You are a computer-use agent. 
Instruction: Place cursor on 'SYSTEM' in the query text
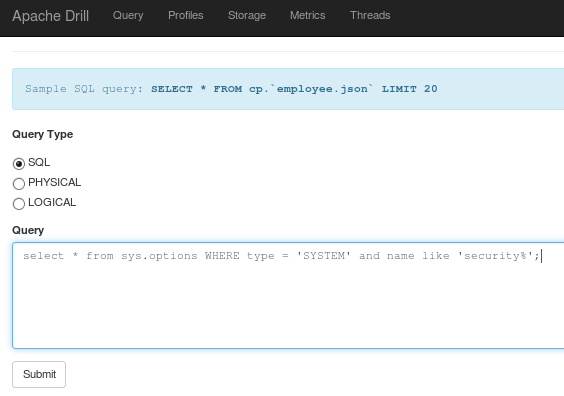(323, 256)
